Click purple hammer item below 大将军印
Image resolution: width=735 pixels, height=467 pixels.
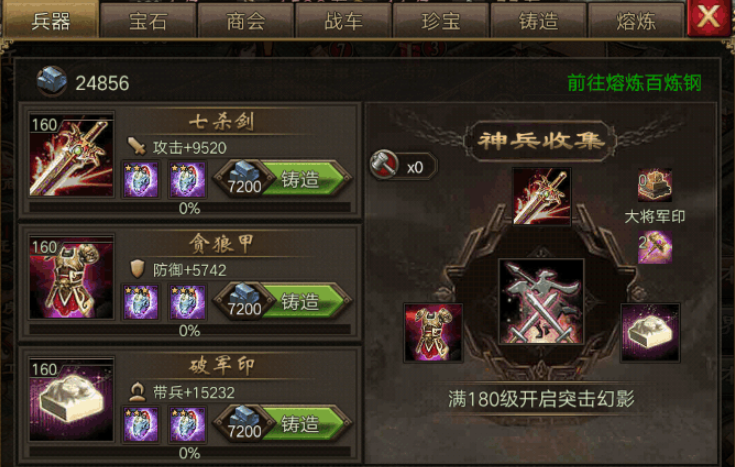coord(655,248)
